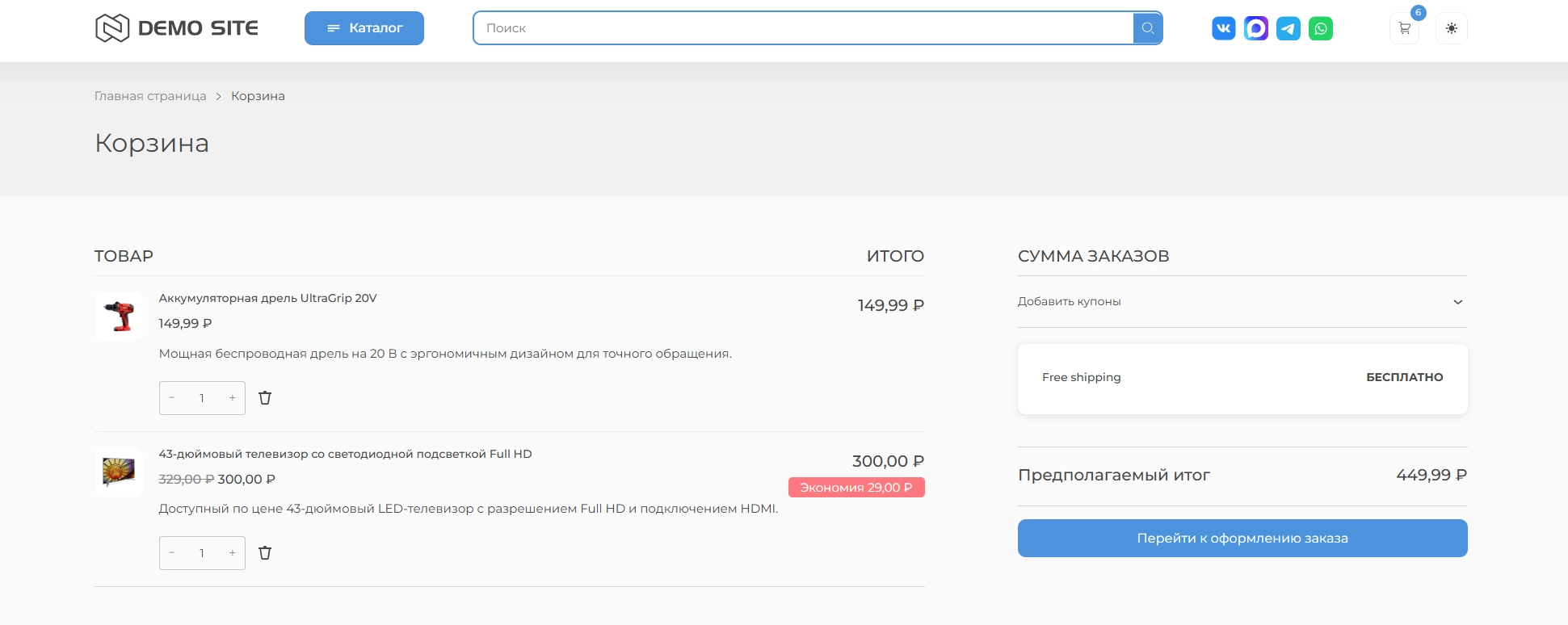Open the VK social link icon

[1224, 28]
